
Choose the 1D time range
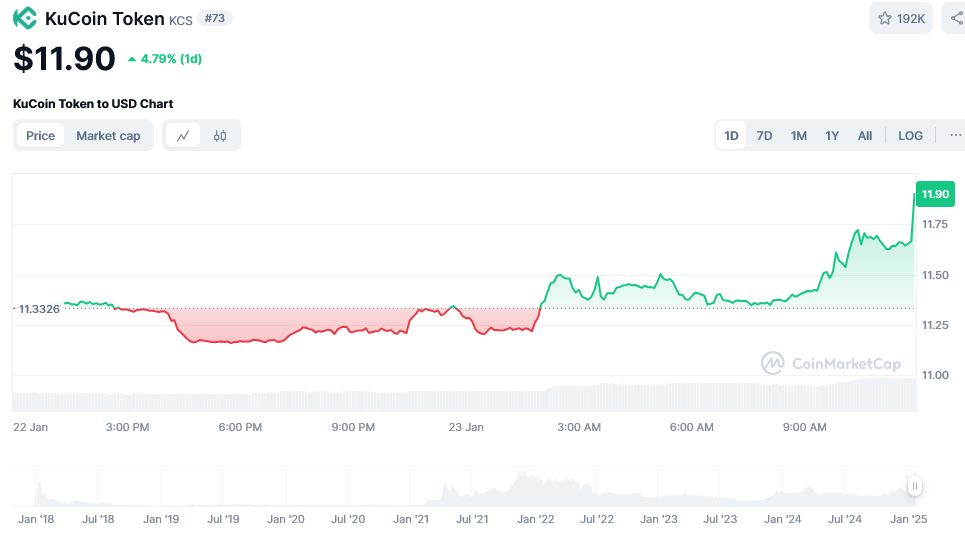731,135
